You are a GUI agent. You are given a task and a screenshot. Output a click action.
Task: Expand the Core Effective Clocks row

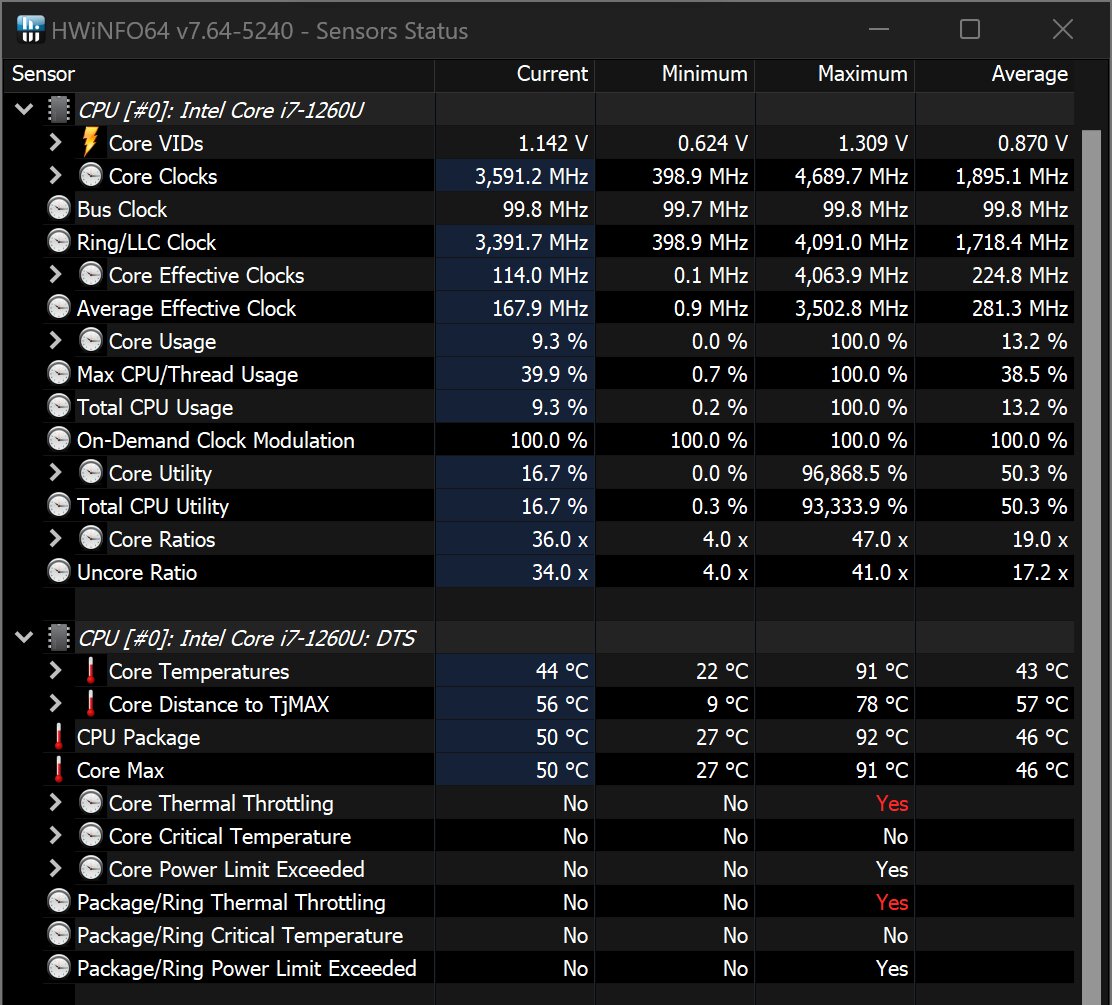(x=55, y=274)
